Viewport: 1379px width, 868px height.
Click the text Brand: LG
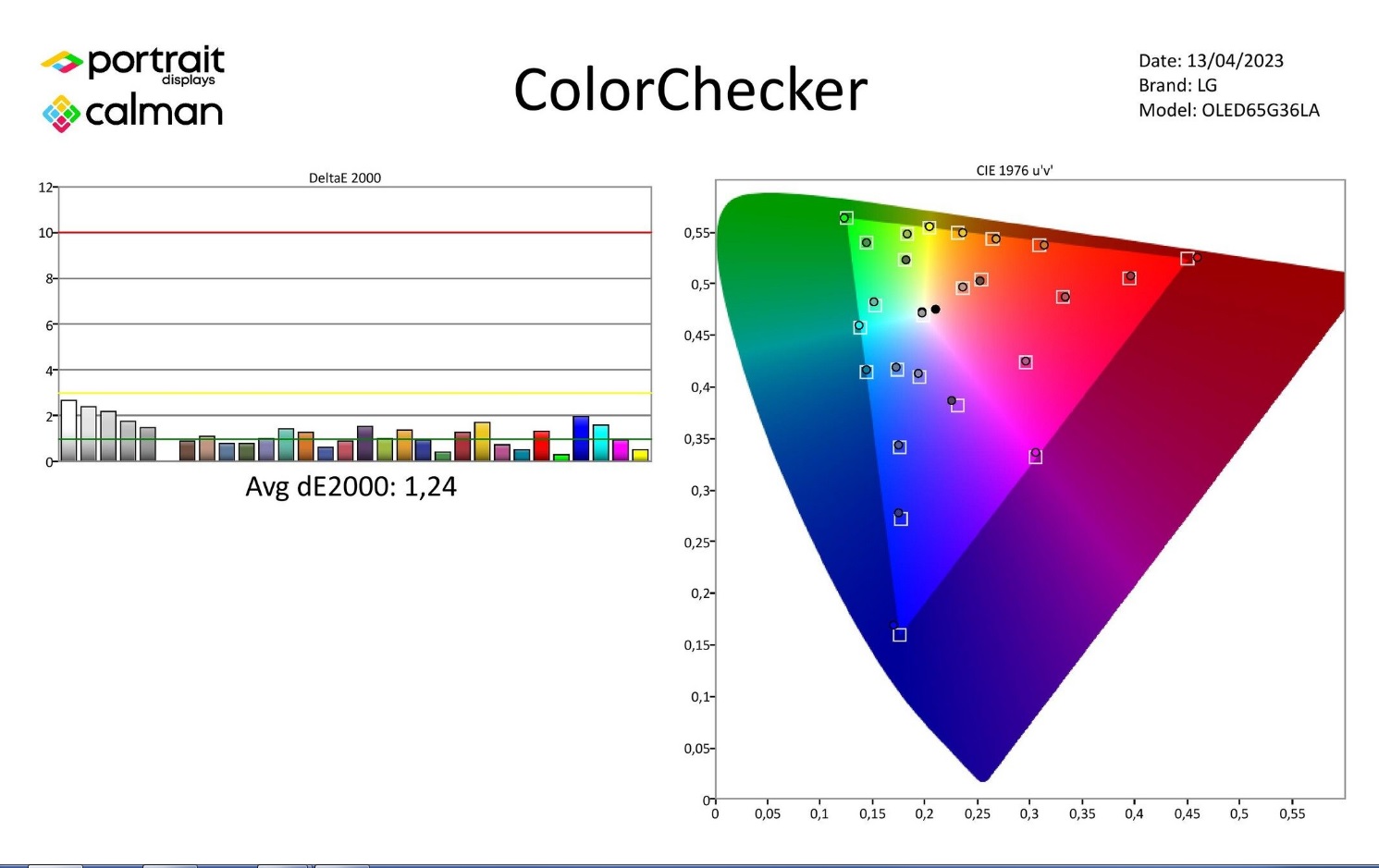pyautogui.click(x=1177, y=85)
